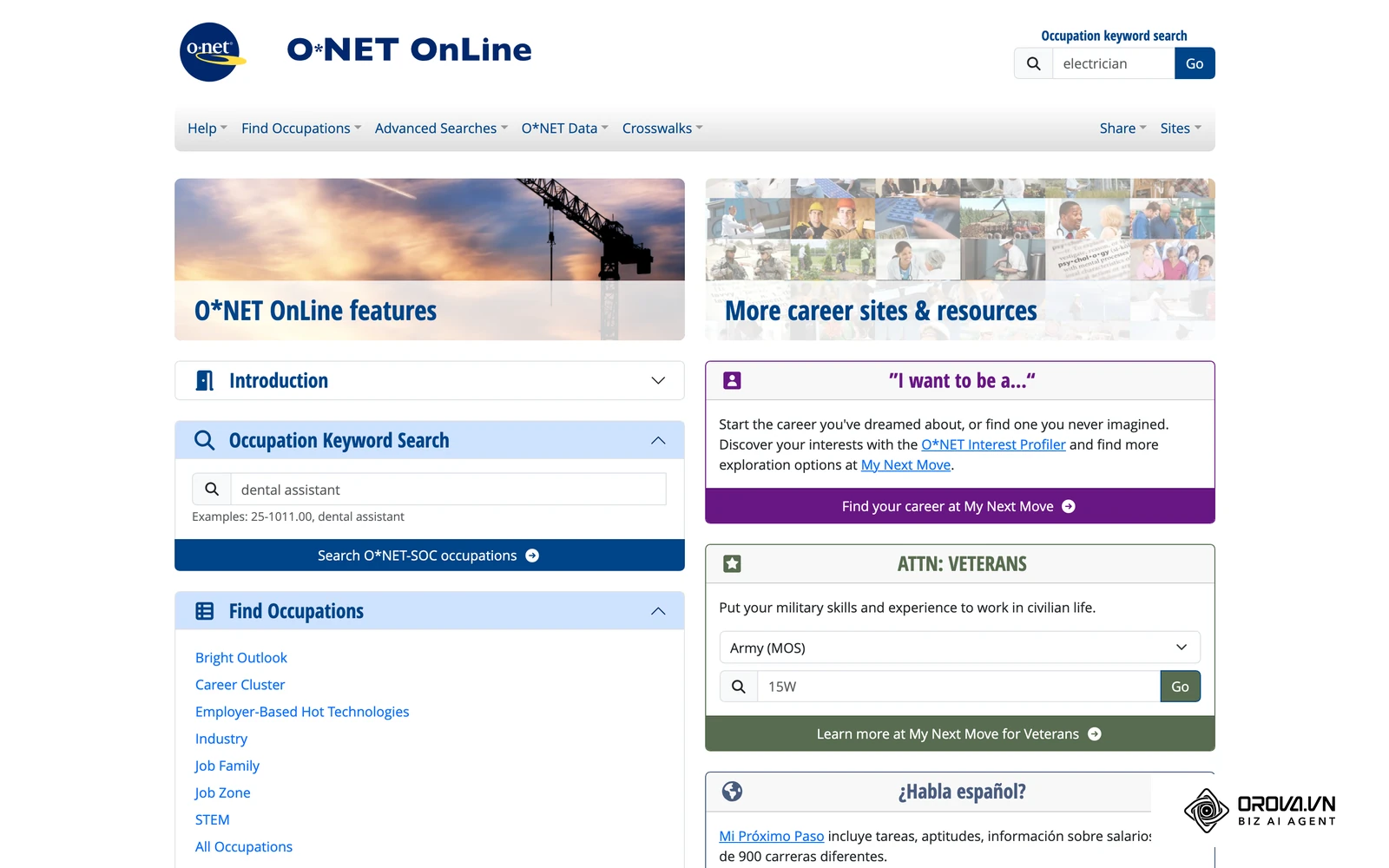
Task: Click the "I want to be a..." heading
Action: click(962, 381)
